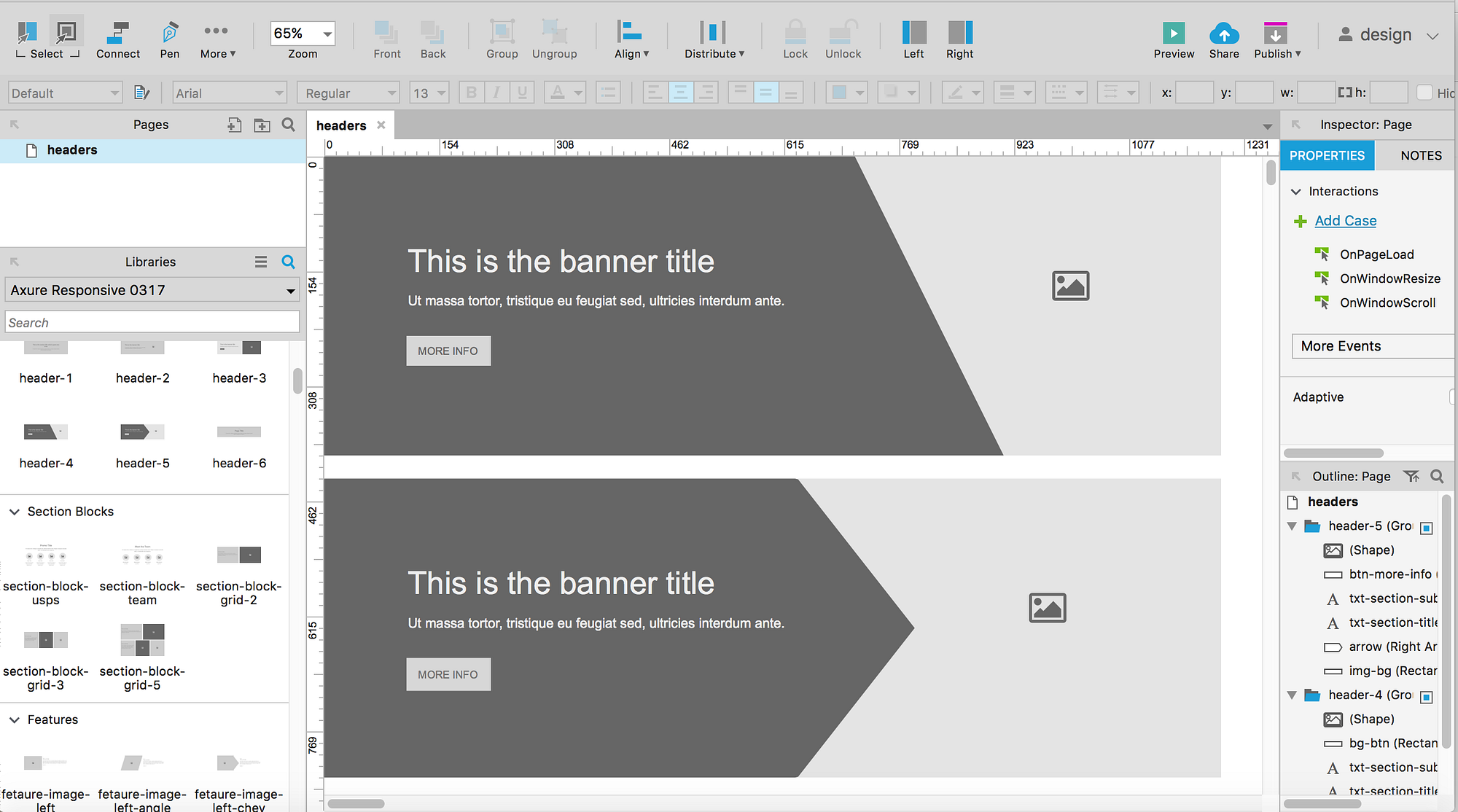
Task: Toggle the Hidden checkbox
Action: [1424, 93]
